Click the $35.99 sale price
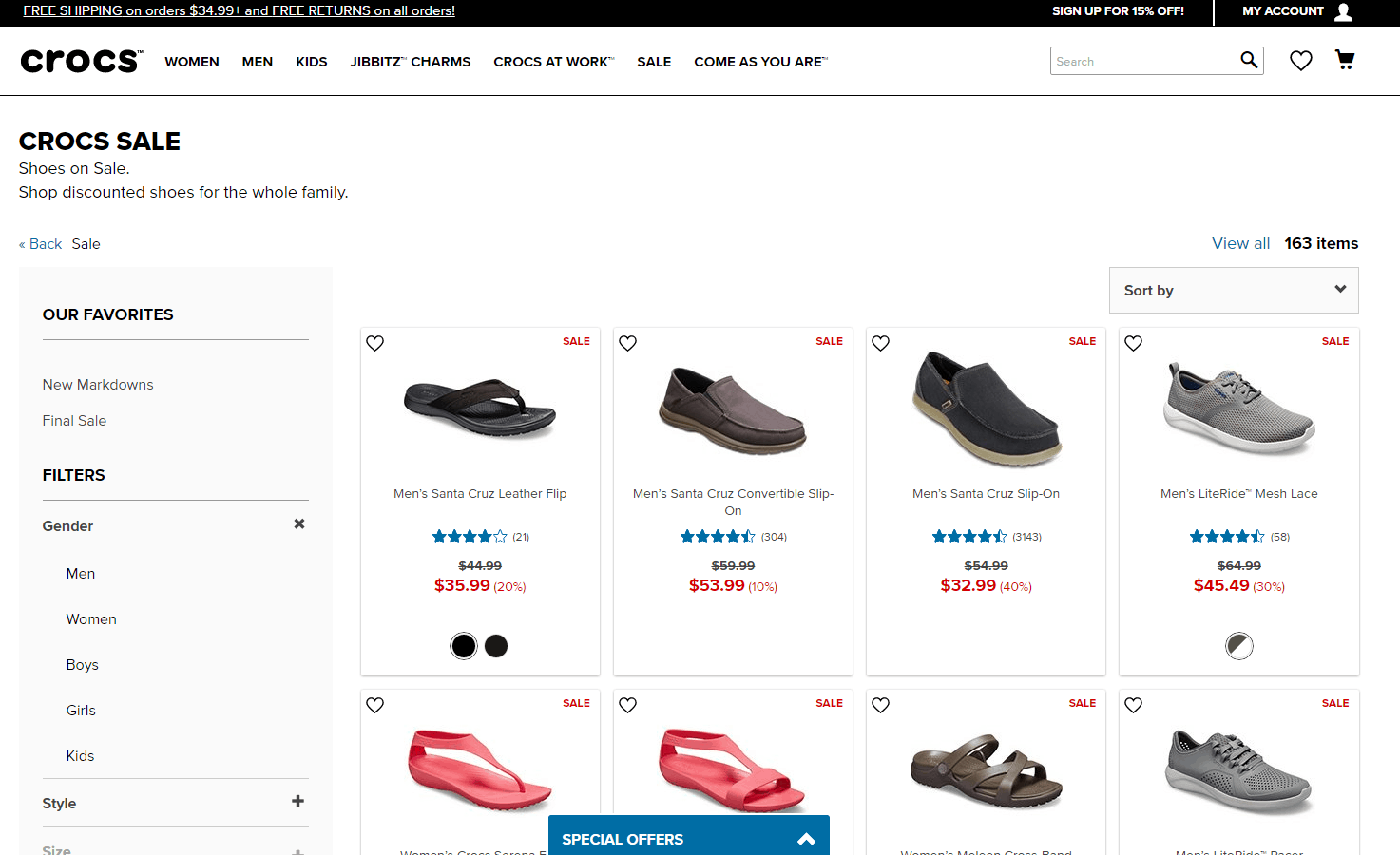 pos(462,585)
